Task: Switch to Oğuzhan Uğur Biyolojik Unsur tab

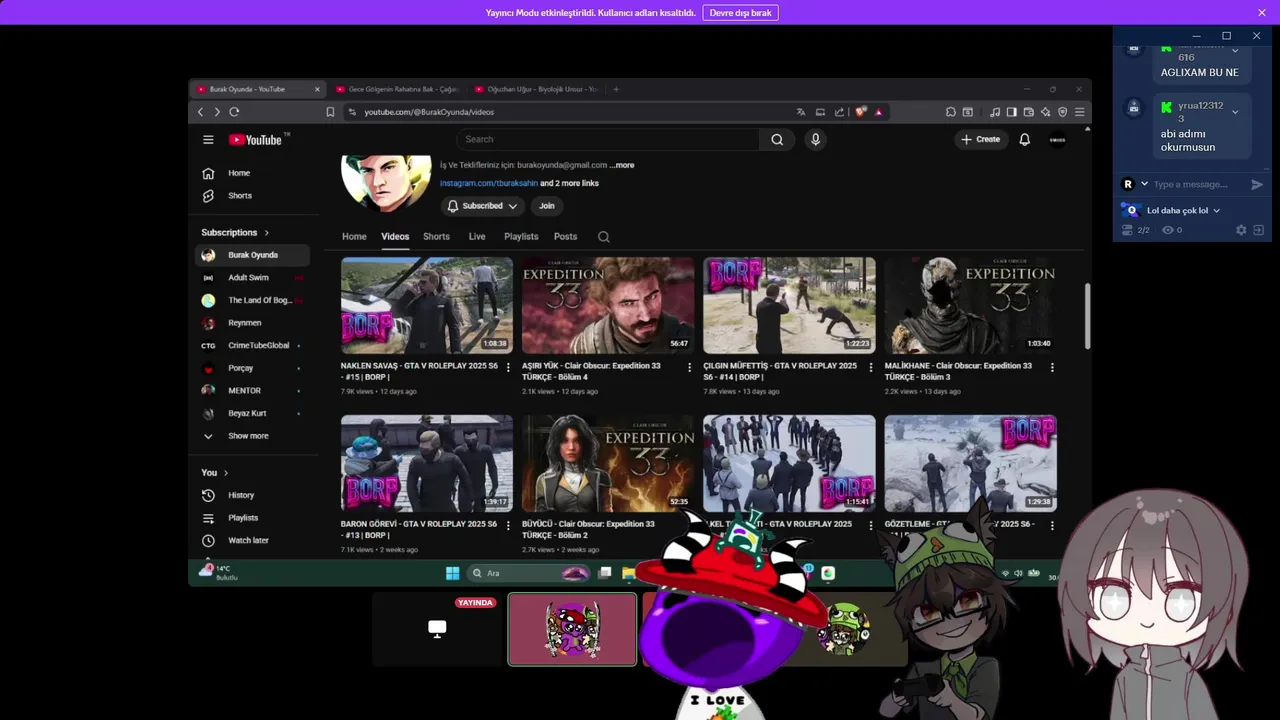Action: pos(536,89)
